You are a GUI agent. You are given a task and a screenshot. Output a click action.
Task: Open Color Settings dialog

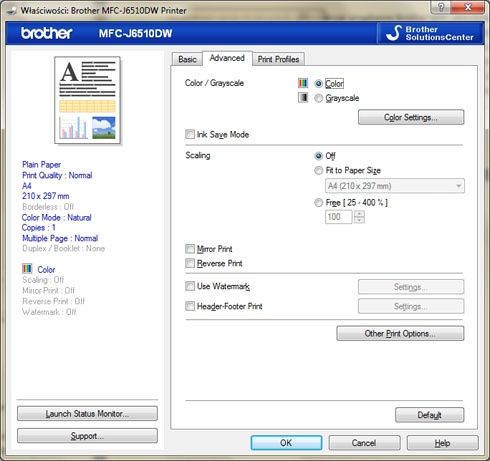(x=411, y=117)
